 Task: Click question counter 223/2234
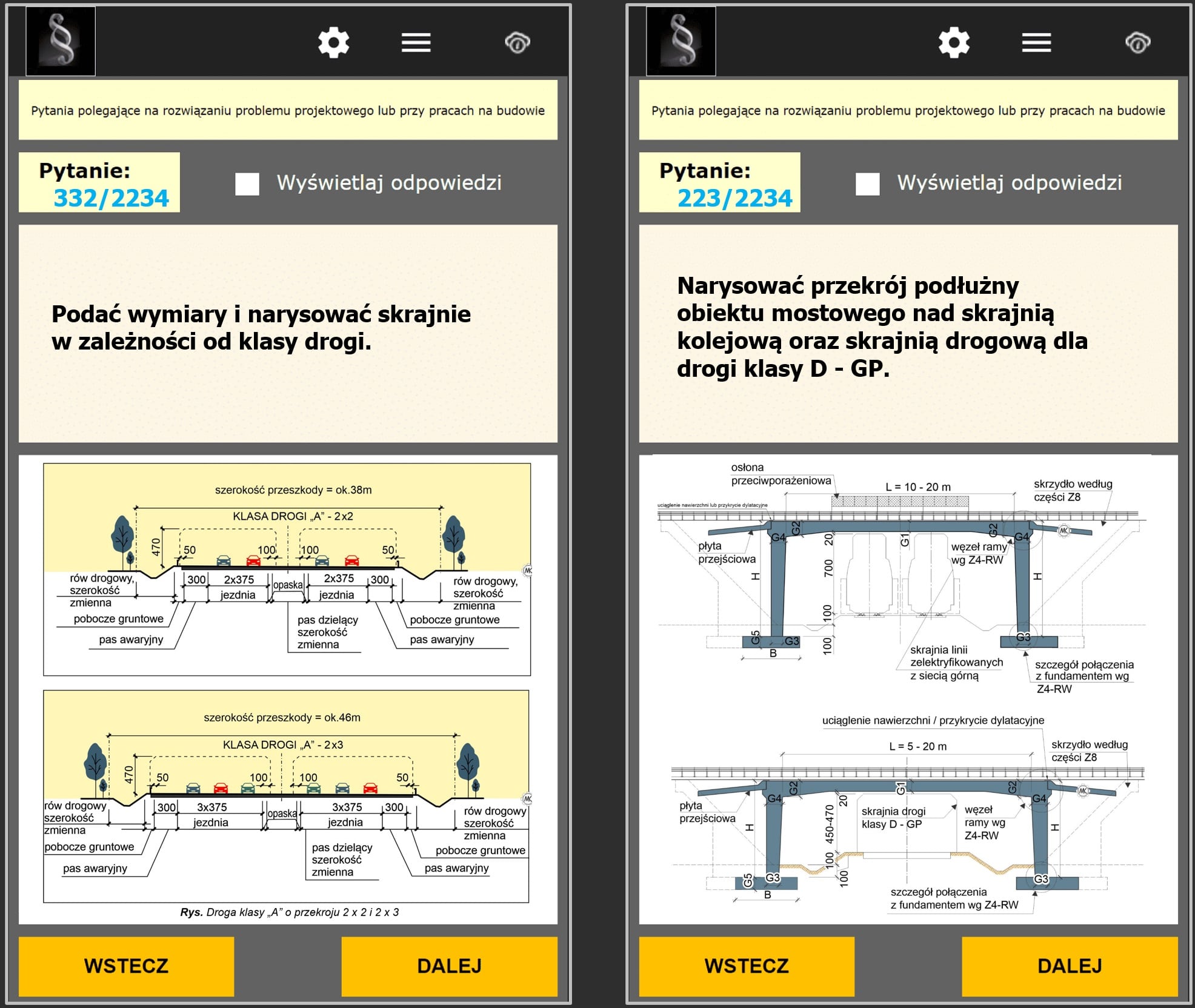pyautogui.click(x=734, y=197)
